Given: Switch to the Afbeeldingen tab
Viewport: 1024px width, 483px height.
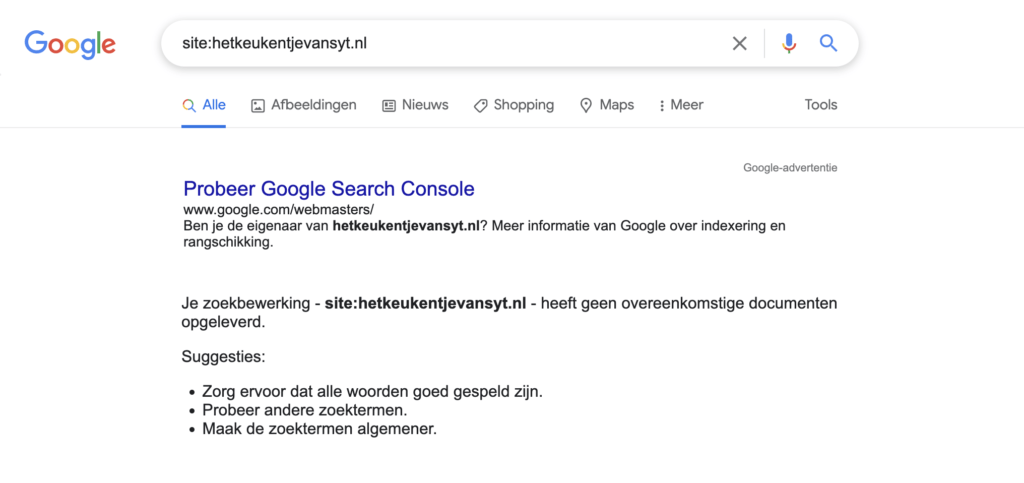Looking at the screenshot, I should click(304, 105).
